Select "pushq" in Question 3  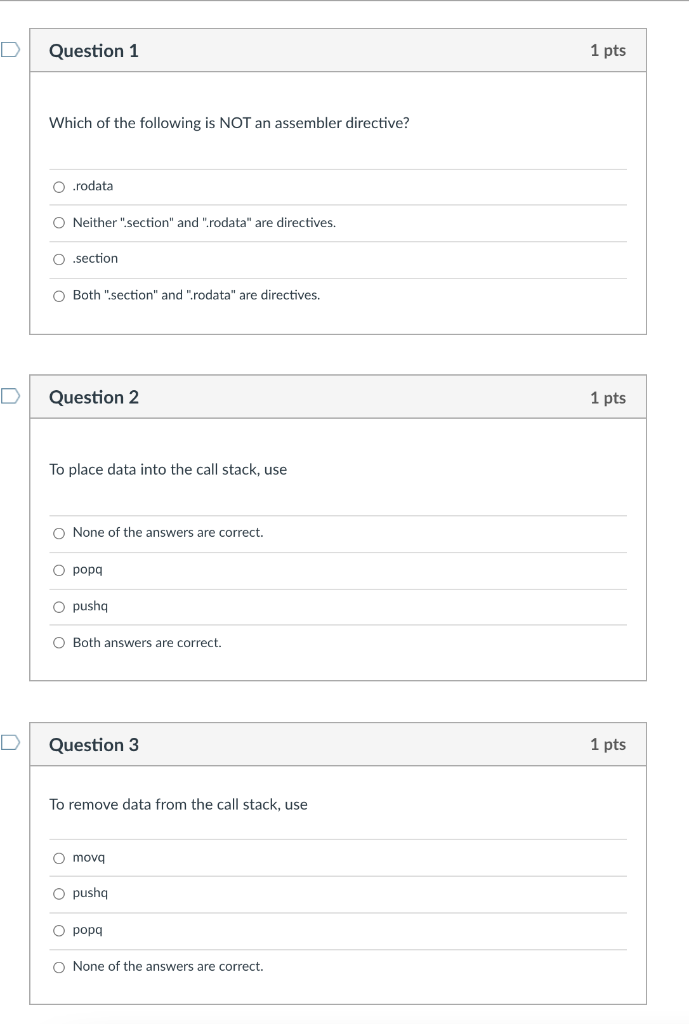[59, 893]
